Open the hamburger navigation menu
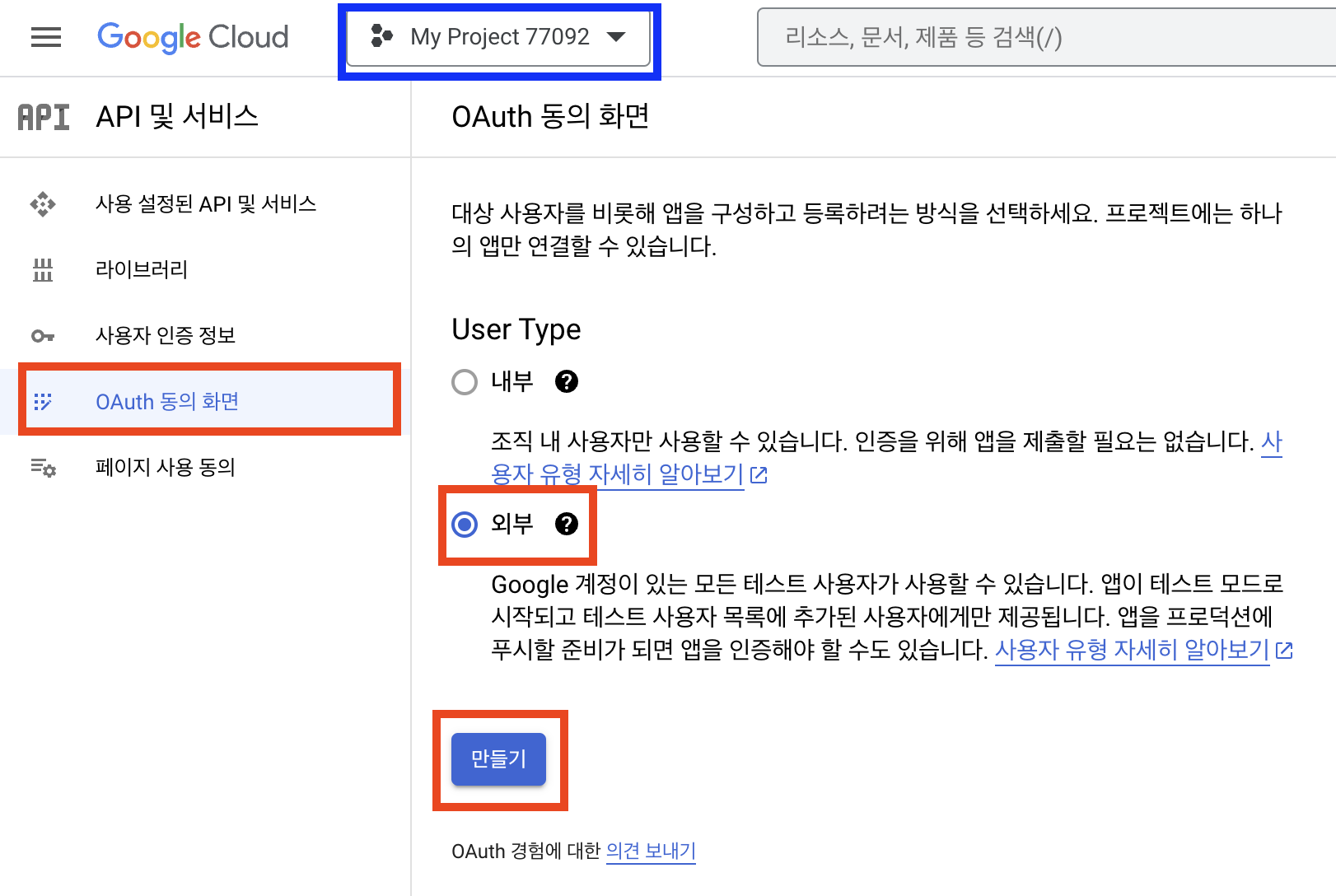 (x=46, y=37)
